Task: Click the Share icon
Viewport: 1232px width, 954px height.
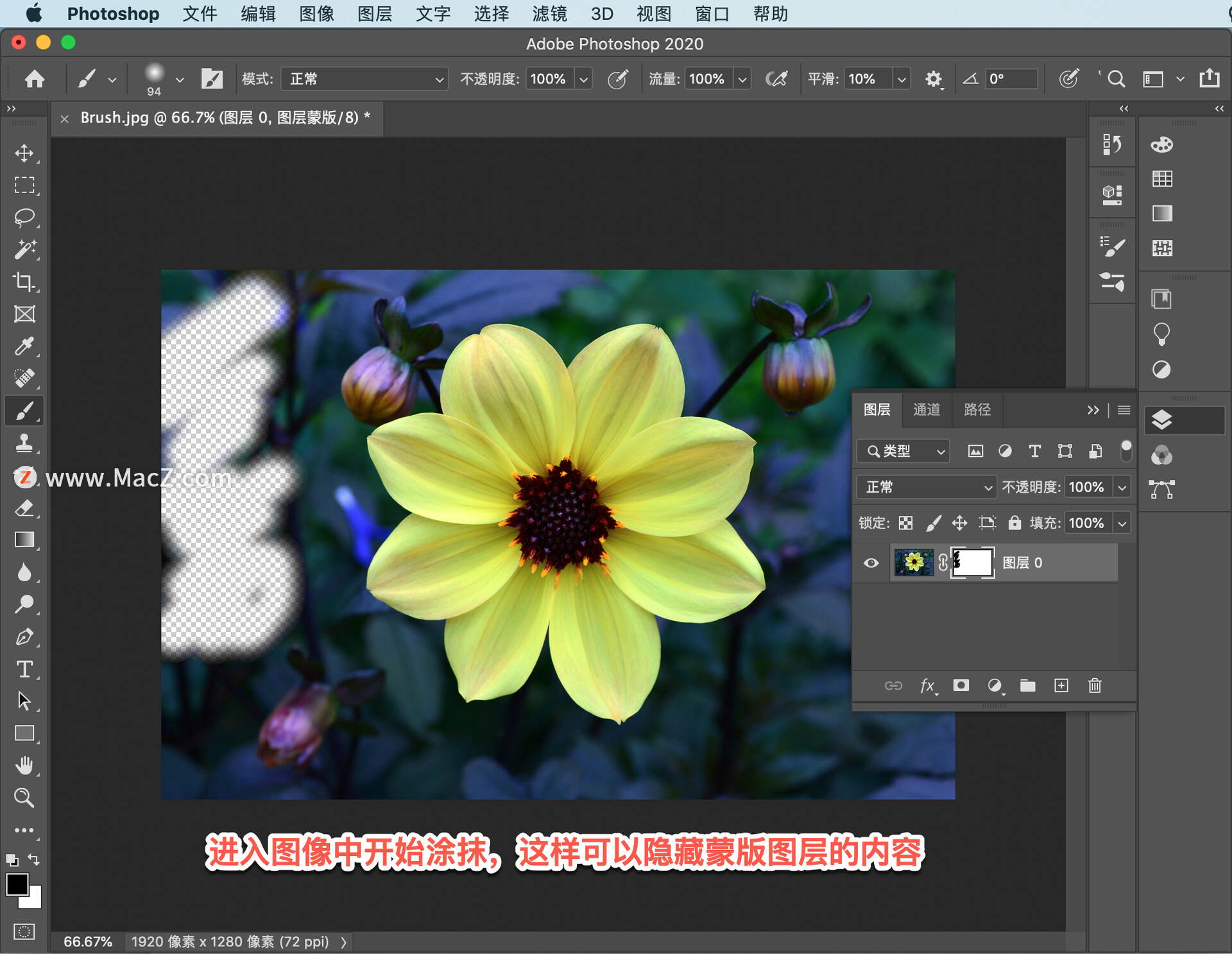Action: 1210,78
